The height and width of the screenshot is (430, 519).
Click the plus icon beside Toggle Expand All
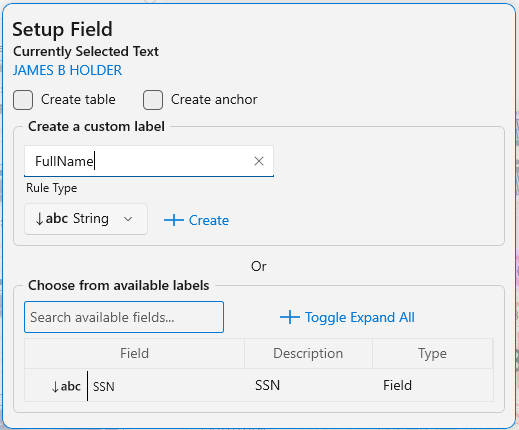pos(290,317)
